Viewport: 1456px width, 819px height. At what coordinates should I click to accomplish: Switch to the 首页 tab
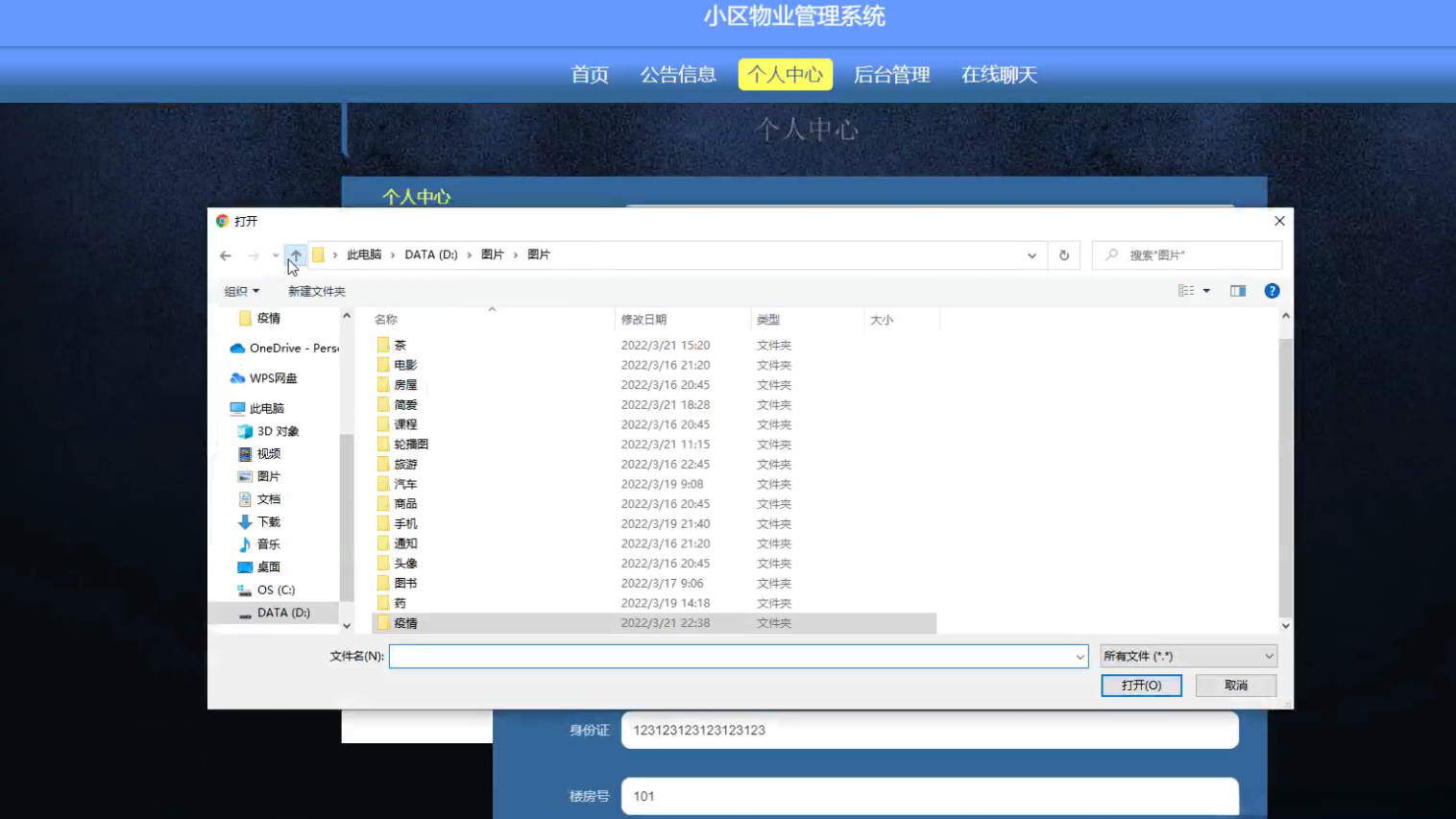pos(589,74)
